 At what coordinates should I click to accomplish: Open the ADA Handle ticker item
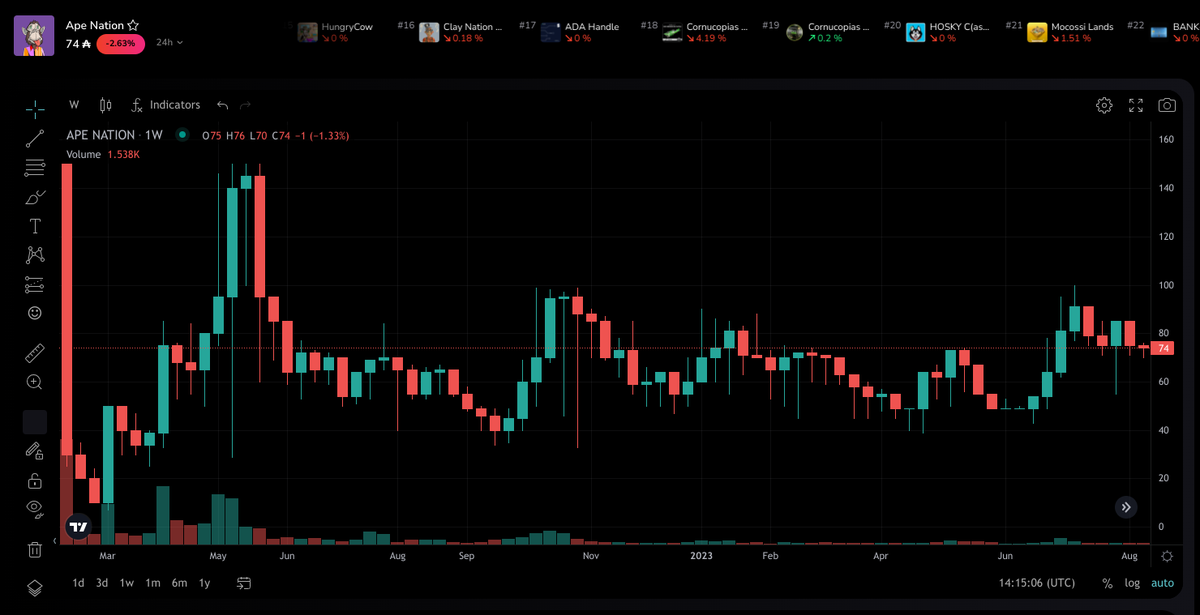click(581, 32)
